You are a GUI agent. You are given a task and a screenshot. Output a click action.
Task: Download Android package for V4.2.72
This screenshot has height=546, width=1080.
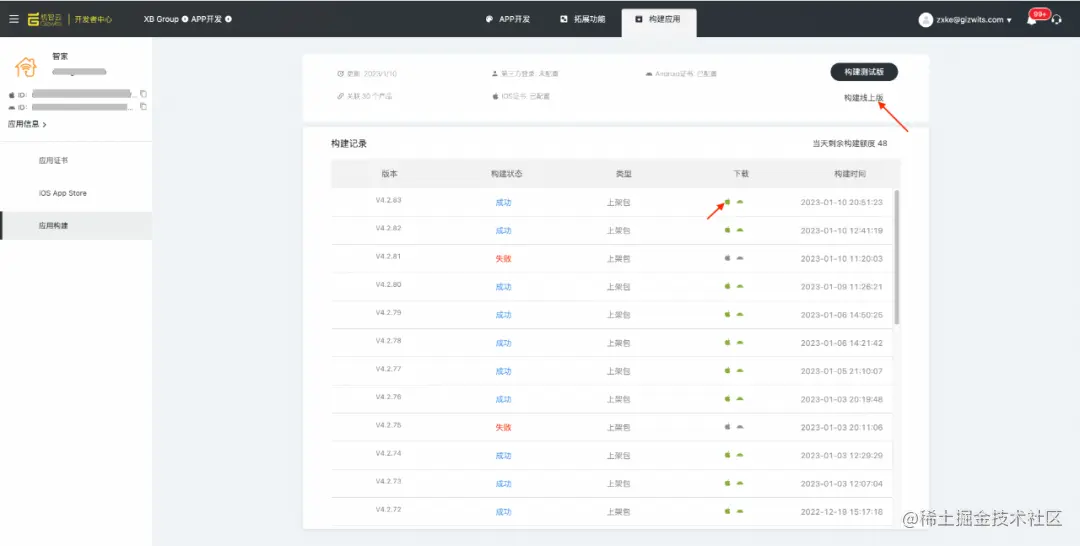pyautogui.click(x=740, y=512)
